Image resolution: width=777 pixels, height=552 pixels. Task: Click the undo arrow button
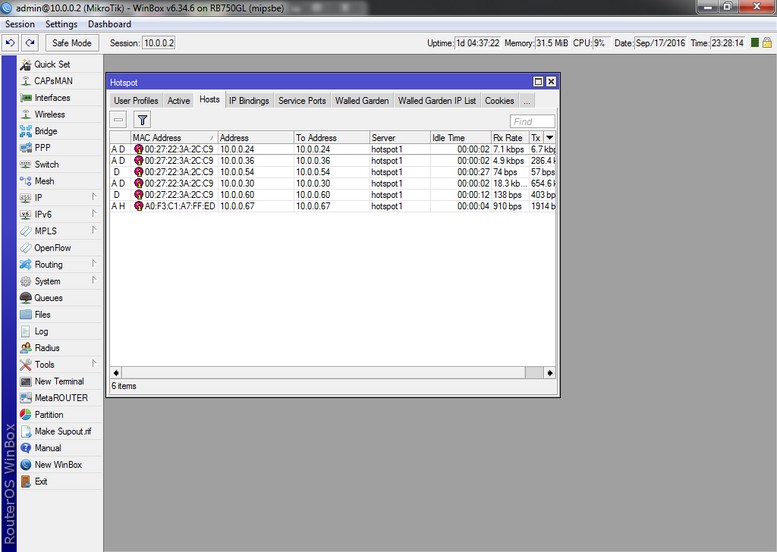click(x=10, y=43)
